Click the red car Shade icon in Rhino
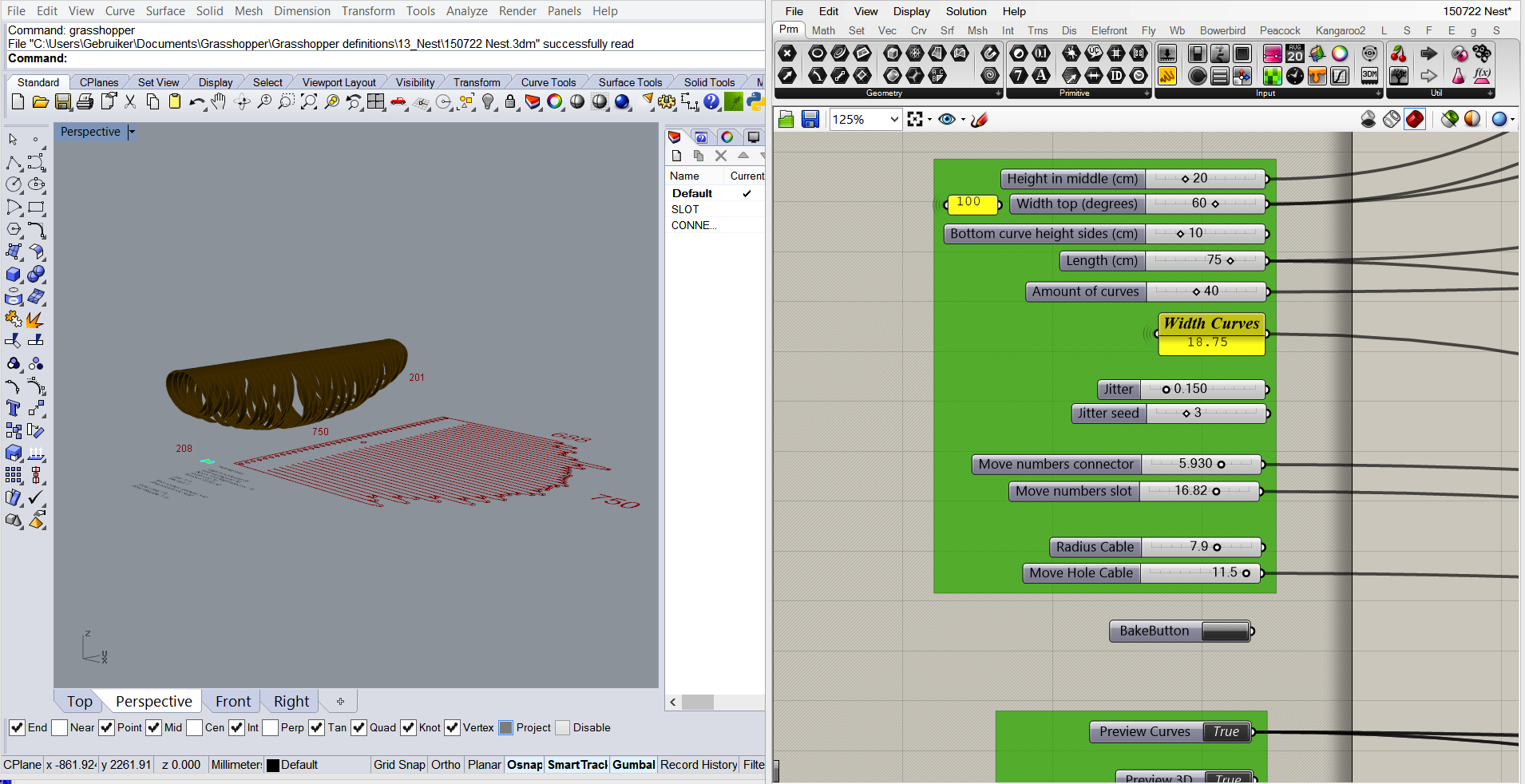 click(398, 102)
